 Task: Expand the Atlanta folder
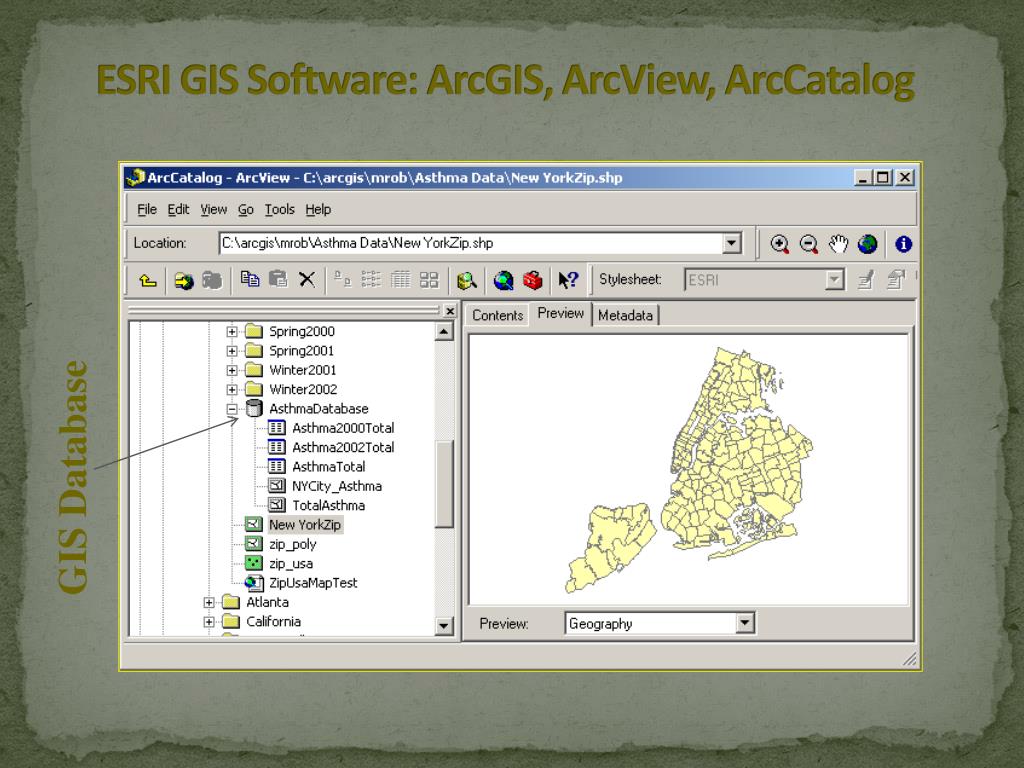coord(208,602)
